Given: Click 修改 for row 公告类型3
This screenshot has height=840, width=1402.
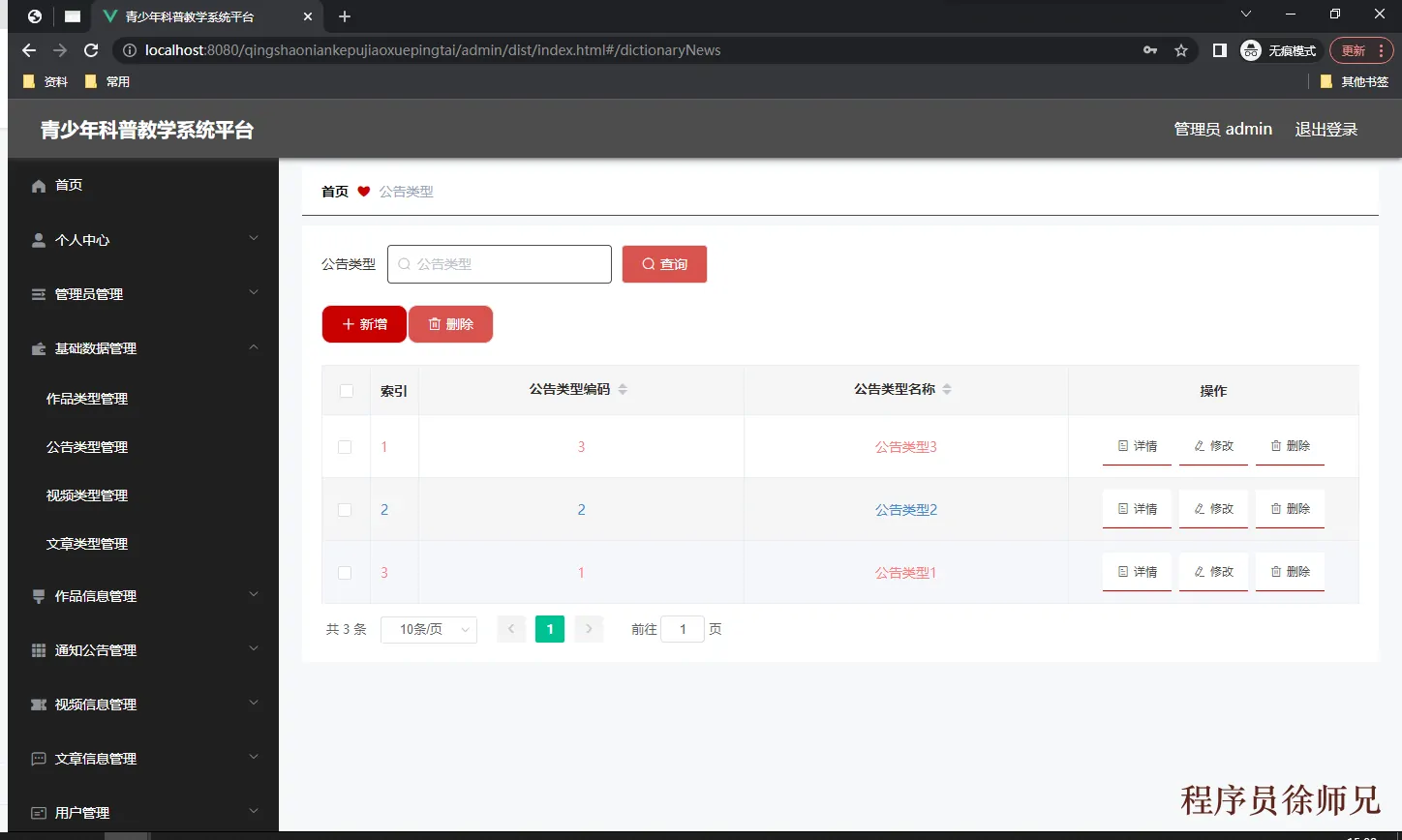Looking at the screenshot, I should pos(1213,446).
